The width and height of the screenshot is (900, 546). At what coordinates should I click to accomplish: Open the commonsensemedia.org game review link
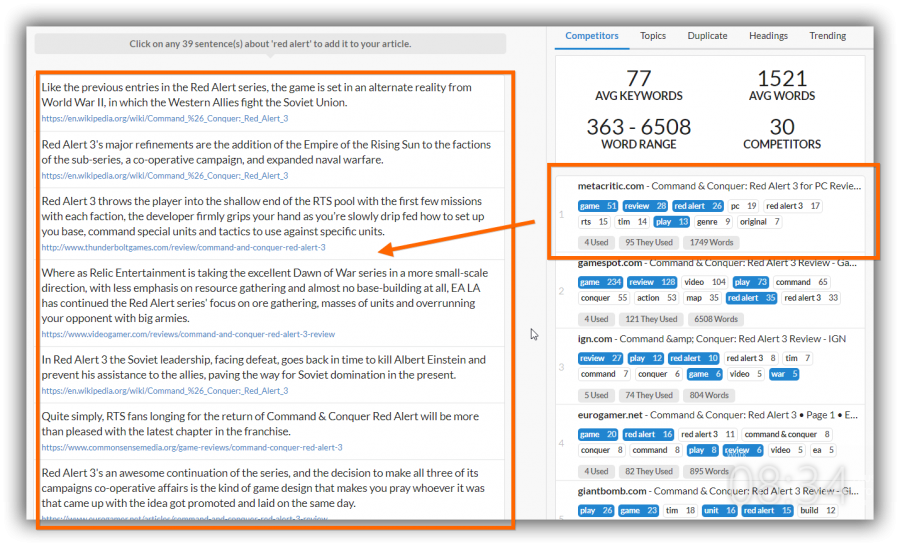(192, 447)
